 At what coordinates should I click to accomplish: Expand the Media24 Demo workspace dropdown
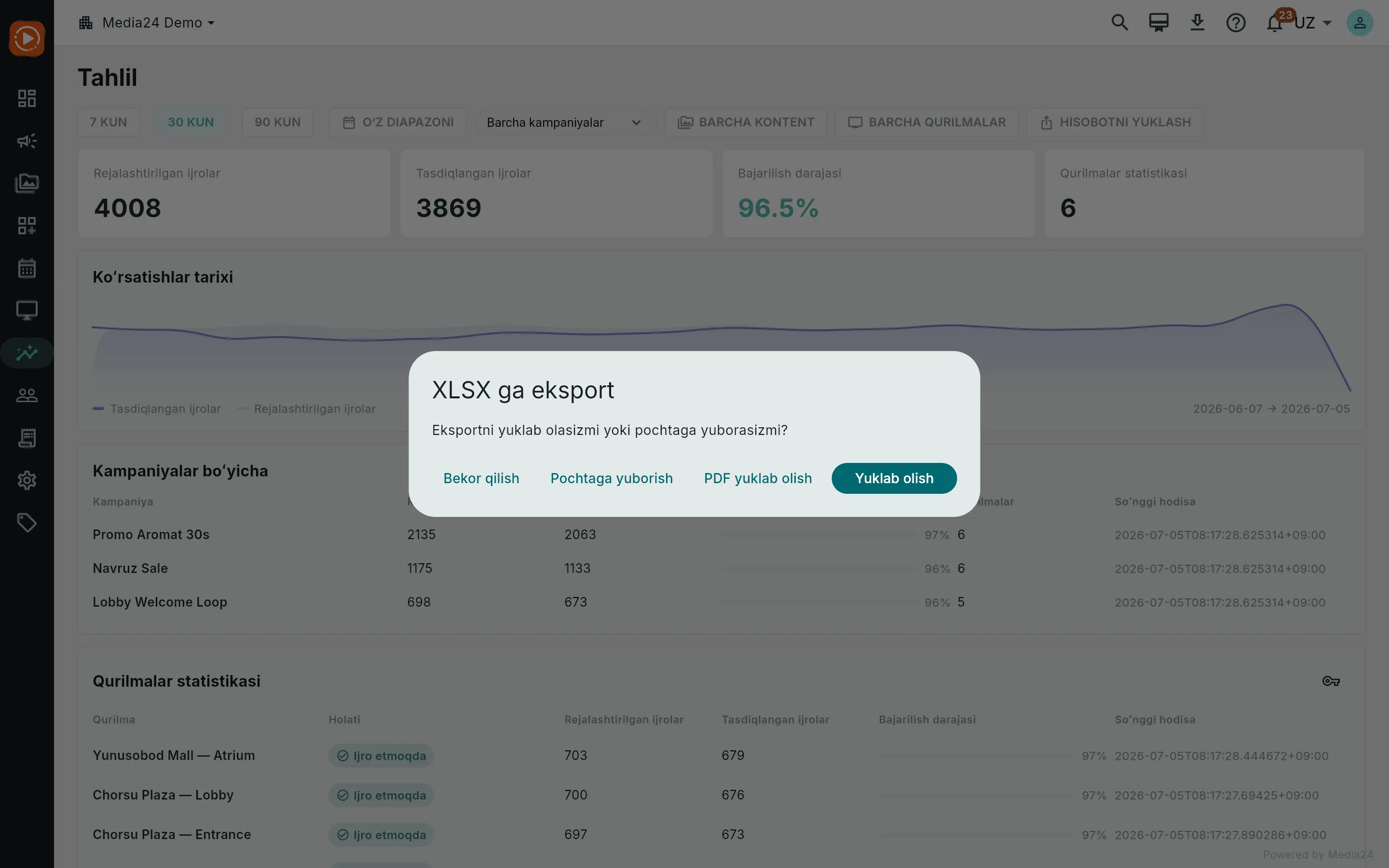(147, 23)
